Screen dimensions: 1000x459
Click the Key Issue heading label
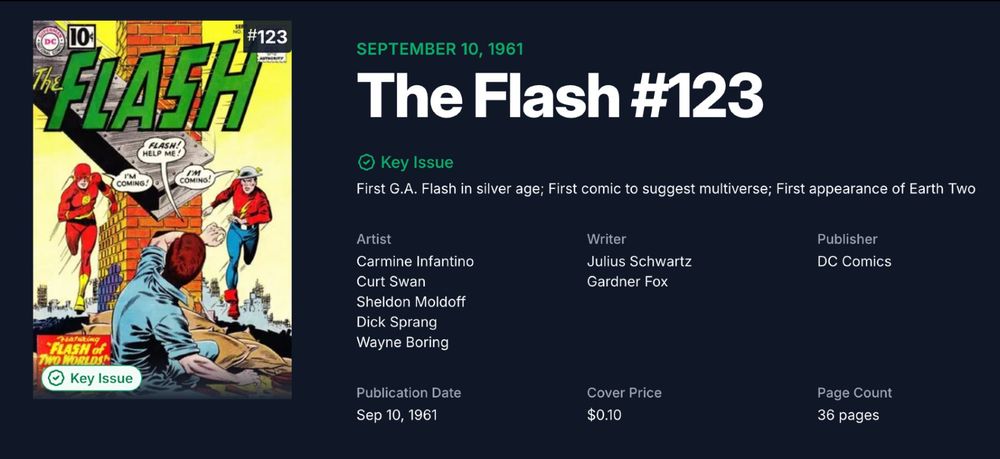pos(417,163)
